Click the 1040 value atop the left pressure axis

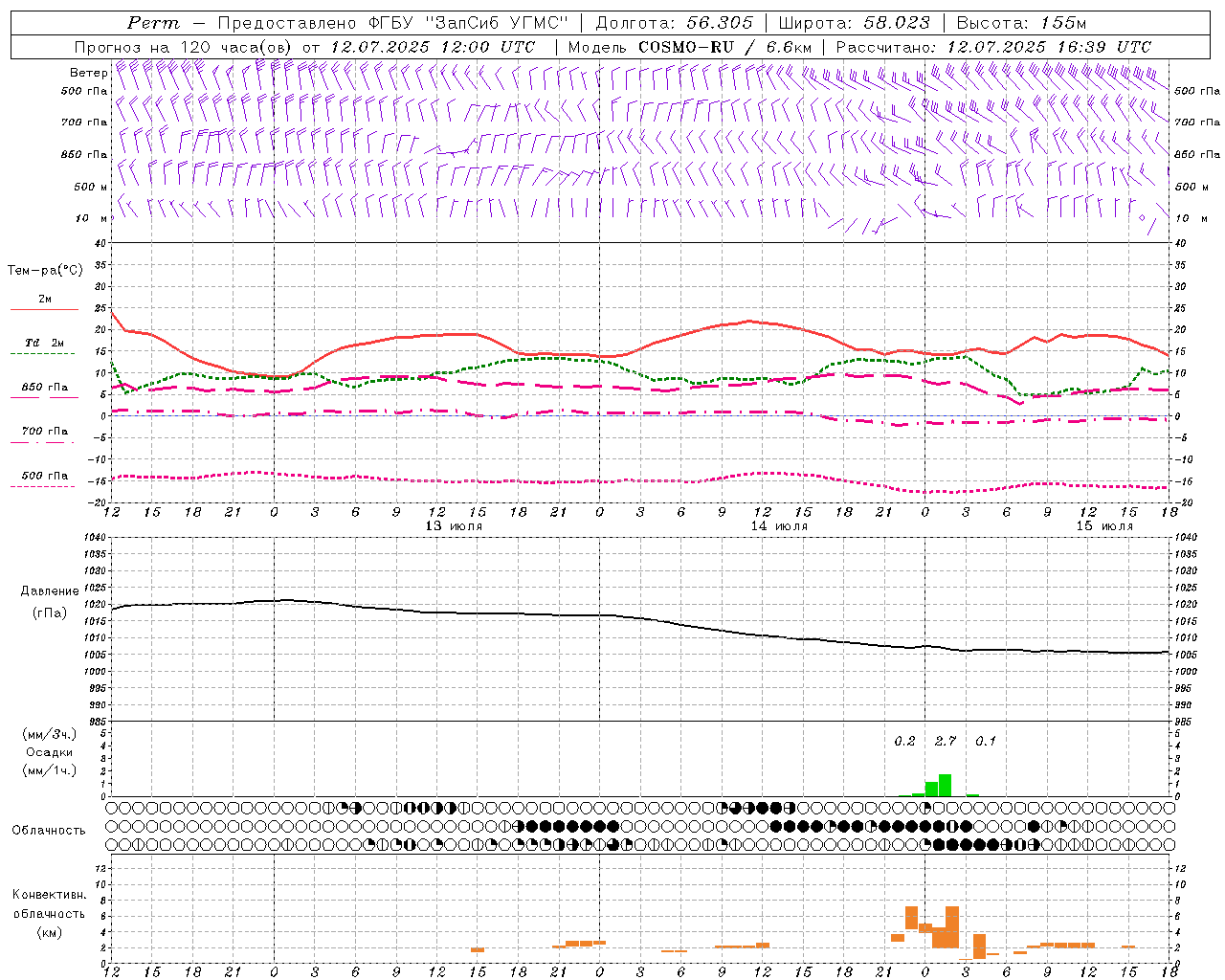tap(95, 538)
